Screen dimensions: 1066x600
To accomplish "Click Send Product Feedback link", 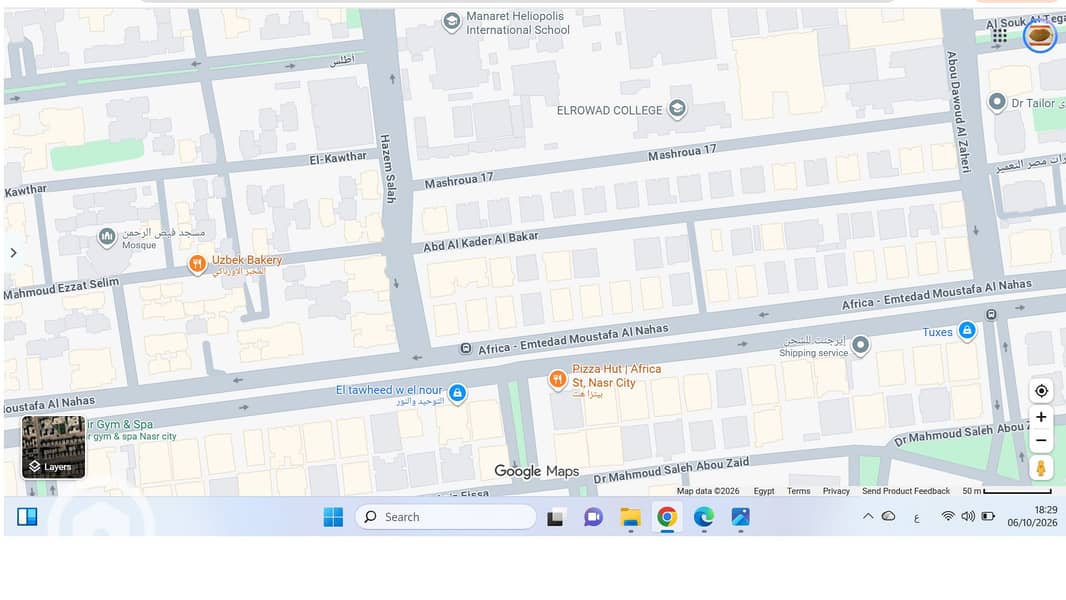I will [x=906, y=491].
